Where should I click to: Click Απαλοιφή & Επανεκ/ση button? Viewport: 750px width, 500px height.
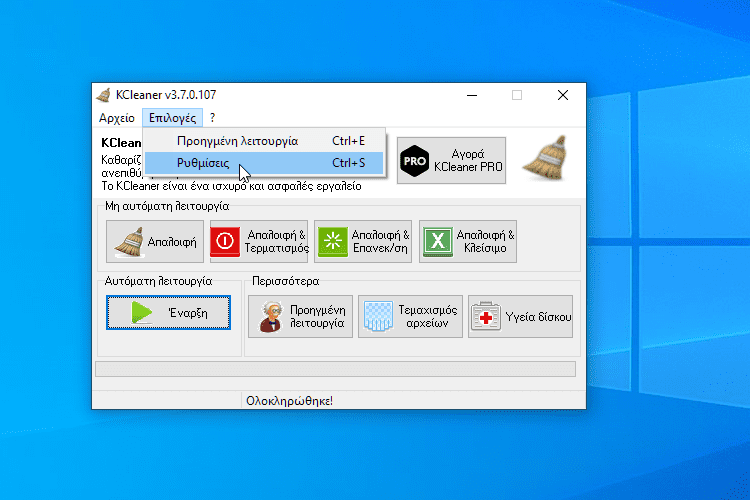coord(363,242)
